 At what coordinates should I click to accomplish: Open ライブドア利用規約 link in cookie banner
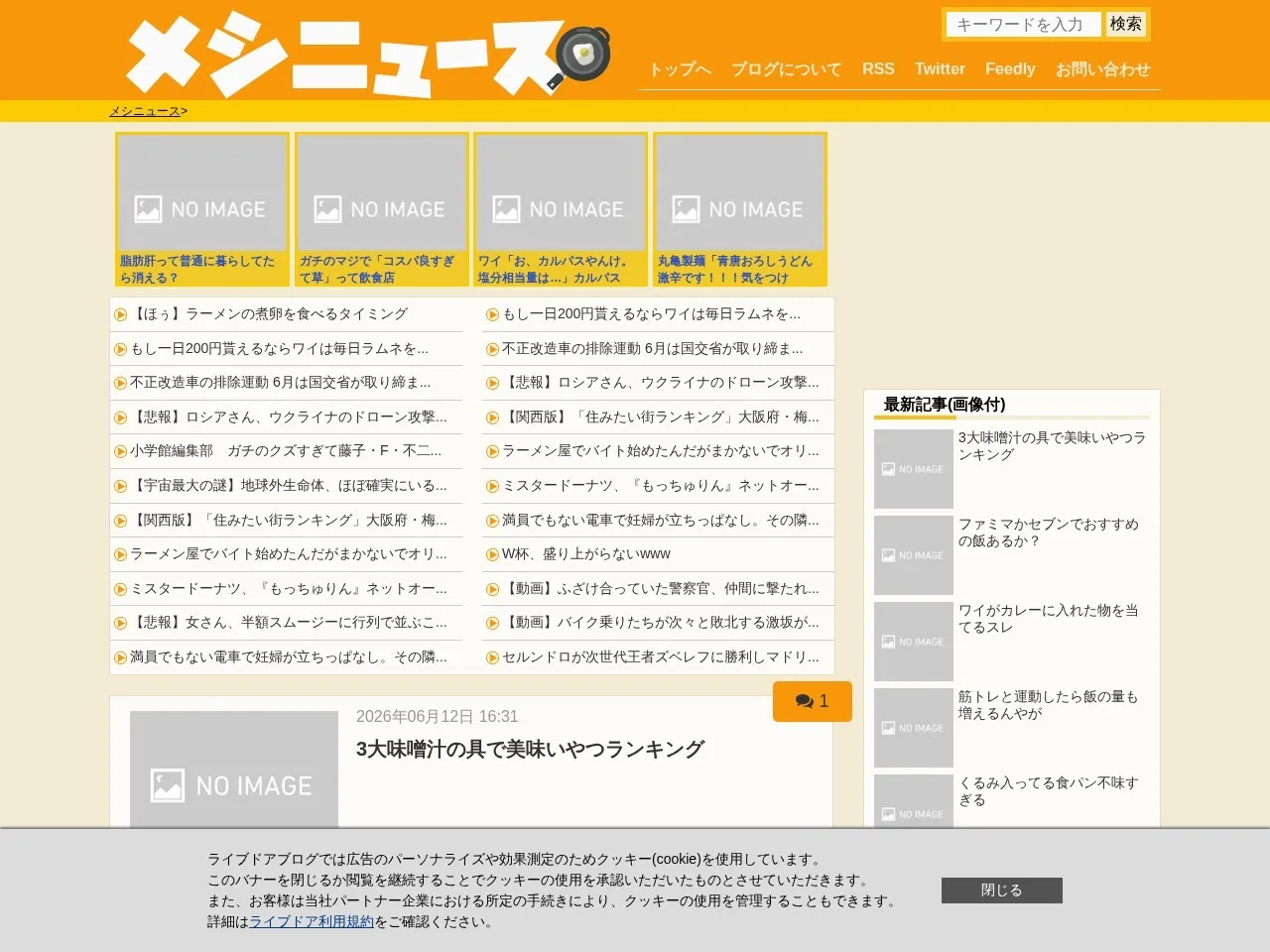coord(312,921)
